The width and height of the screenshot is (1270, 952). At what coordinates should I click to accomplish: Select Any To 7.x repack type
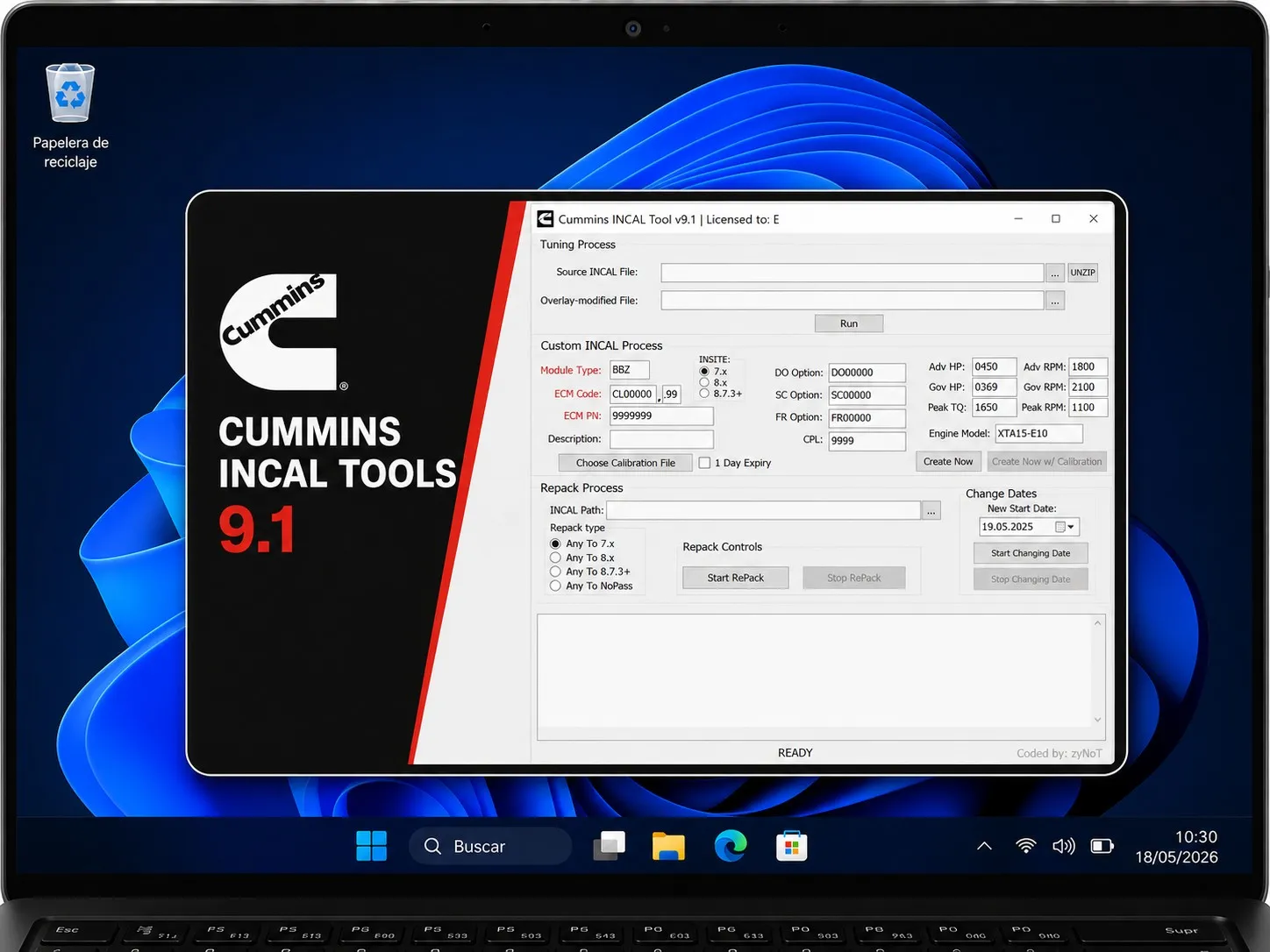(555, 543)
